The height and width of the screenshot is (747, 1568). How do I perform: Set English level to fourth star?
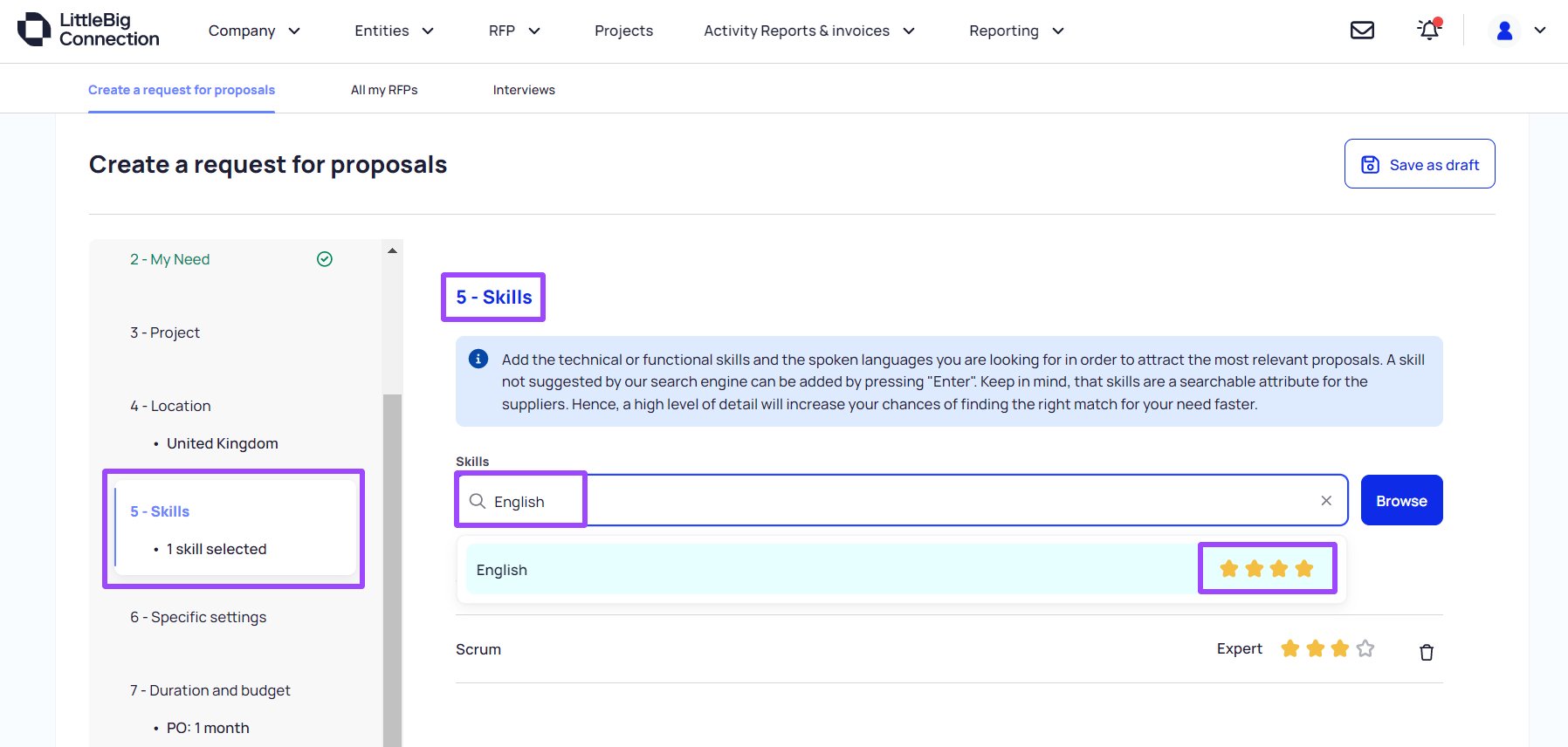pos(1304,569)
